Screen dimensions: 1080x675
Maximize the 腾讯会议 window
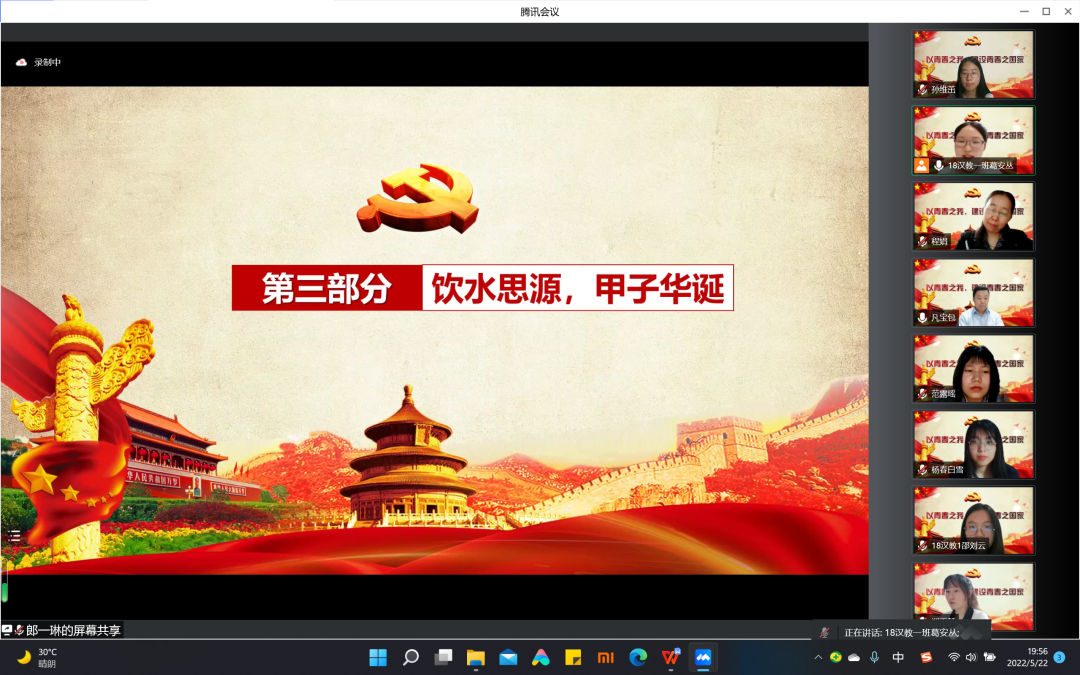click(1046, 11)
